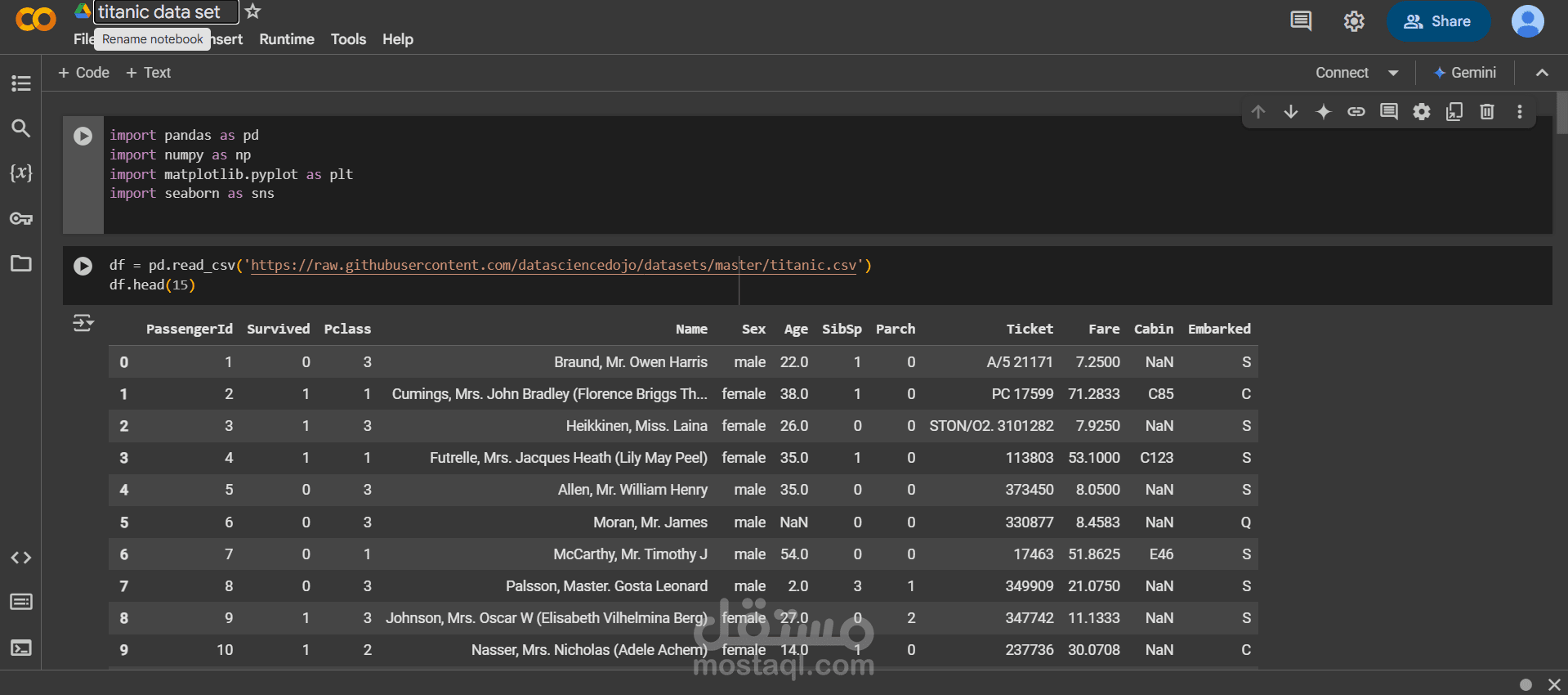
Task: Expand the Connect options dropdown arrow
Action: 1393,73
